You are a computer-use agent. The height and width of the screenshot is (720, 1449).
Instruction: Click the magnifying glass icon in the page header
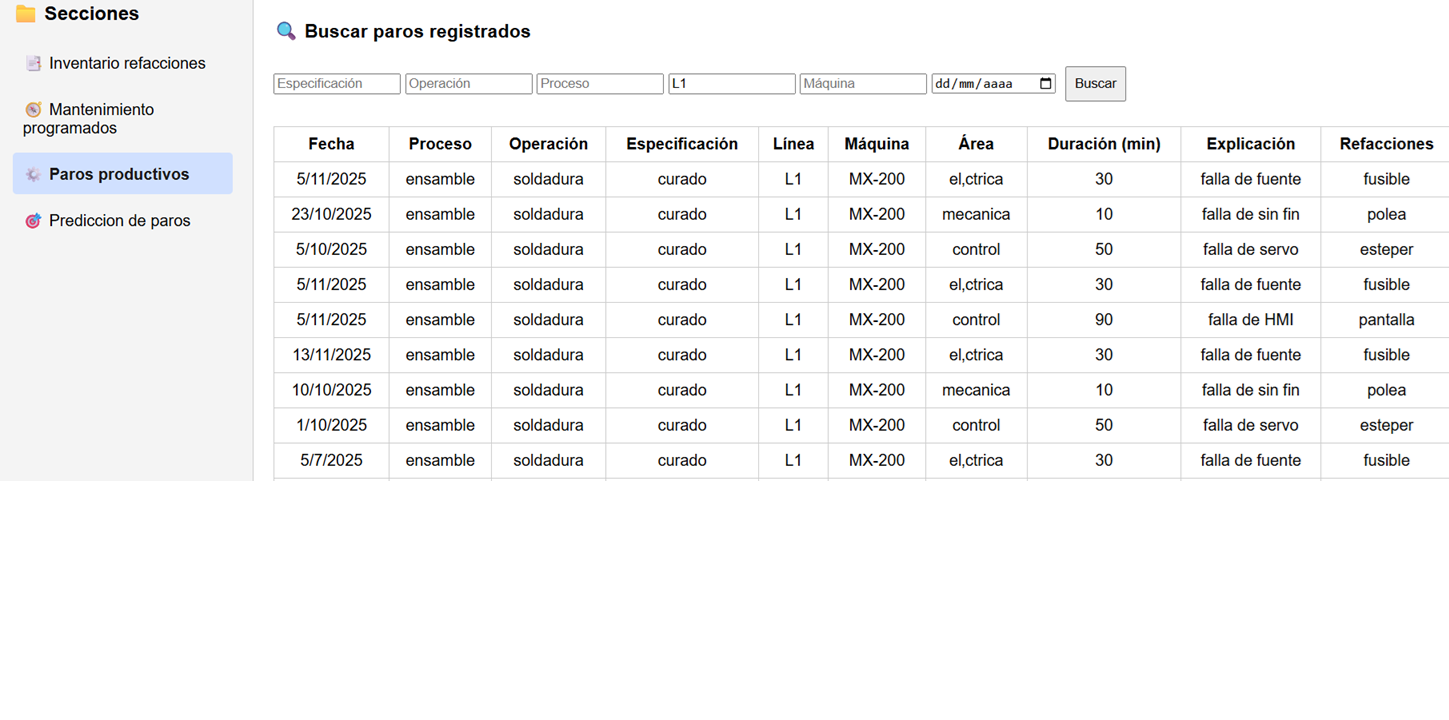285,31
